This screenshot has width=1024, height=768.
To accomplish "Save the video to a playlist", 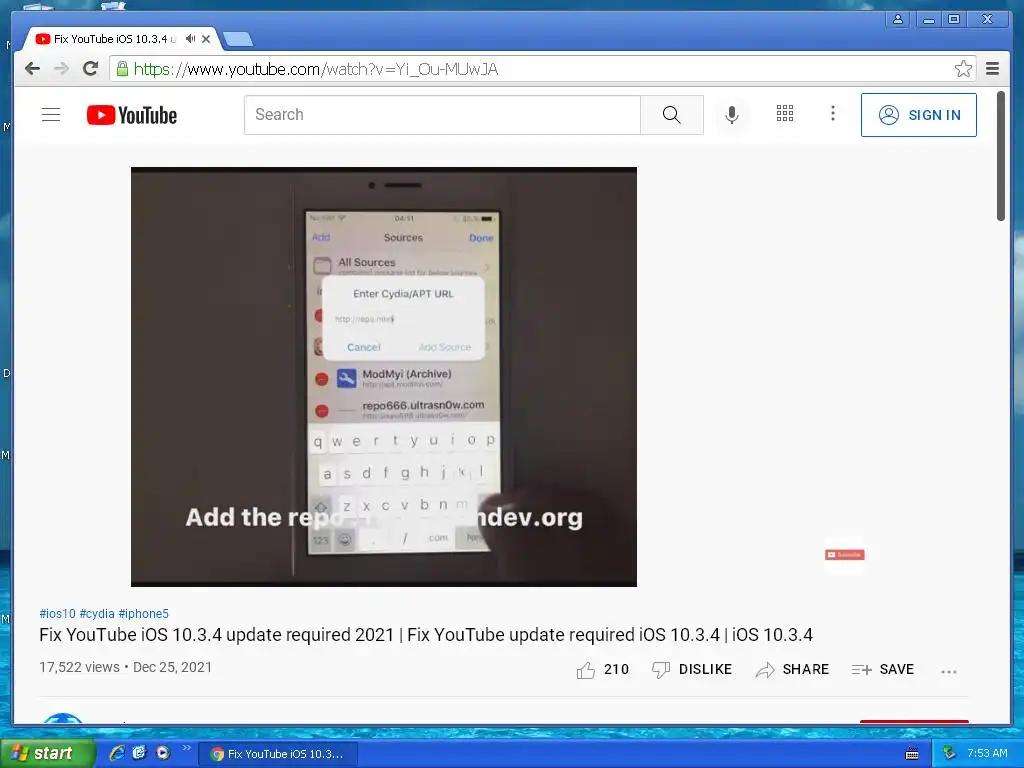I will click(882, 669).
